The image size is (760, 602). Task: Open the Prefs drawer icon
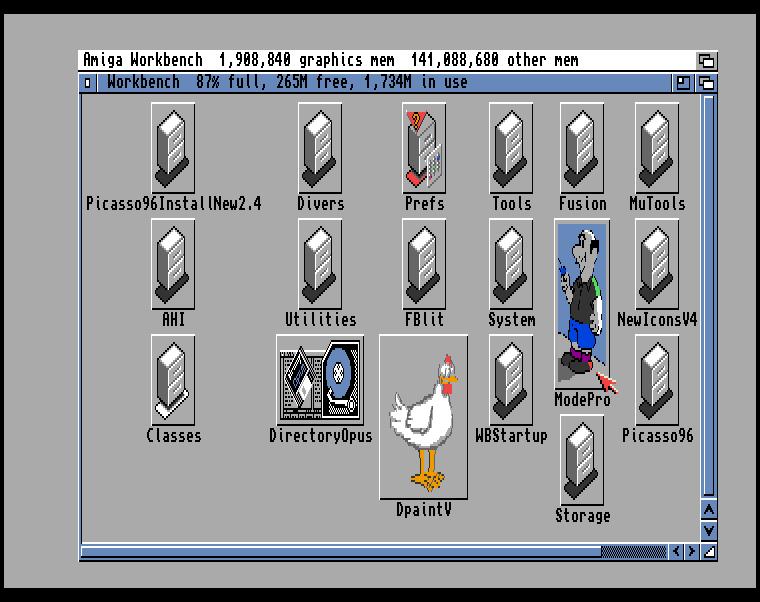pyautogui.click(x=424, y=148)
